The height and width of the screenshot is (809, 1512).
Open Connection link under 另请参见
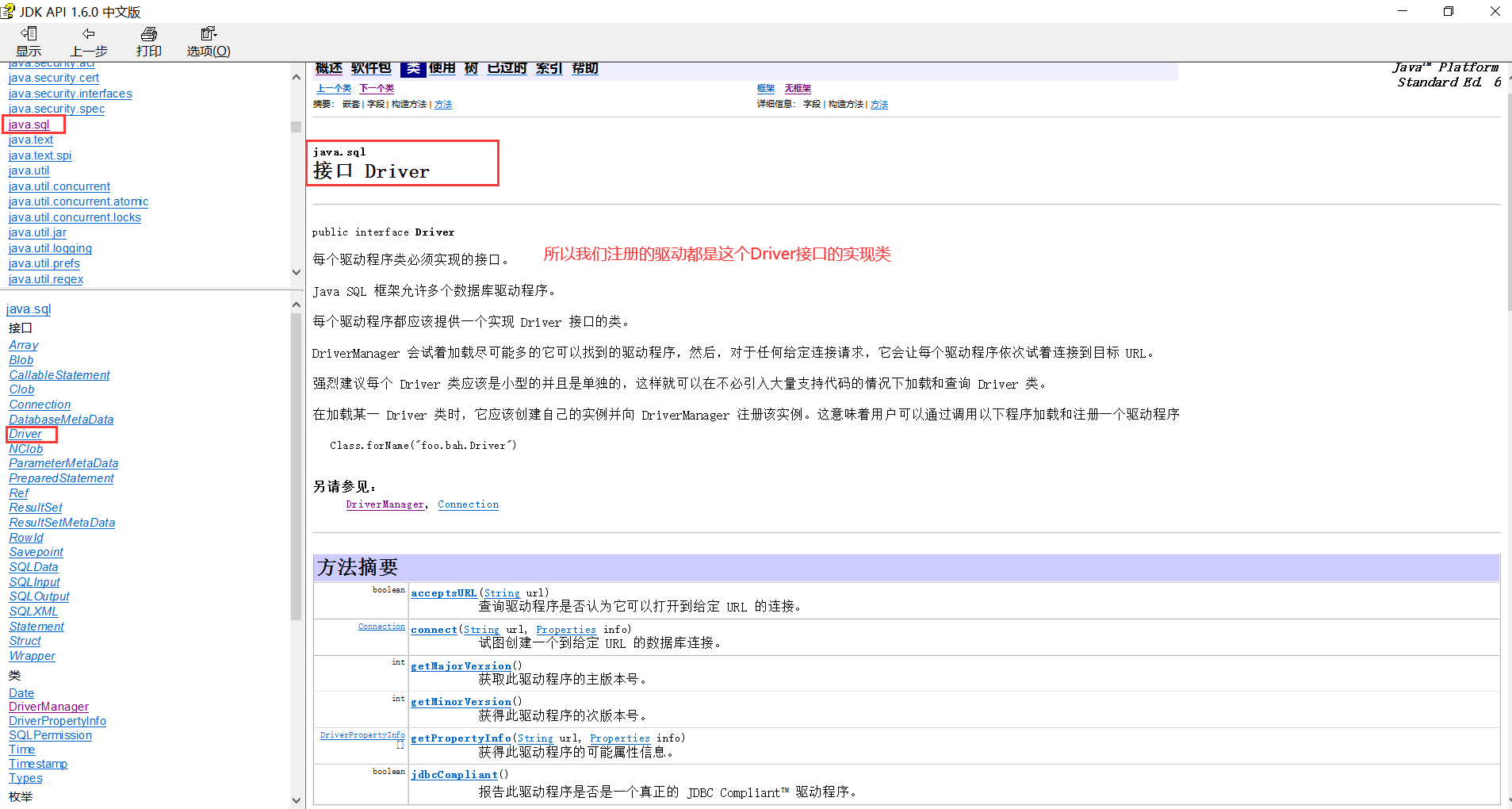(x=468, y=504)
